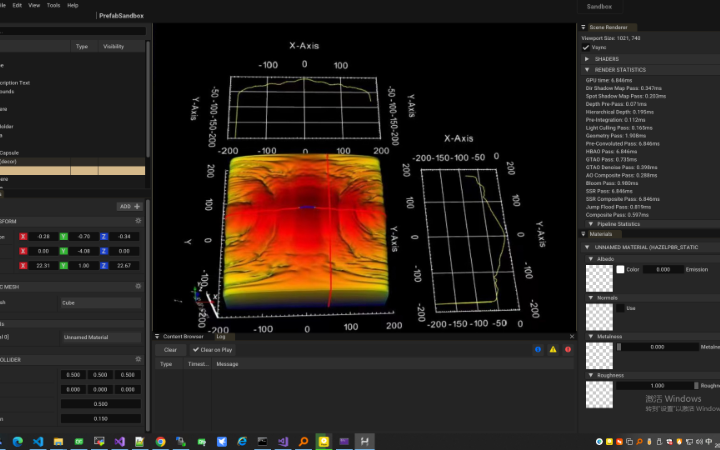The height and width of the screenshot is (450, 720).
Task: Click Cube mesh field button
Action: (101, 303)
